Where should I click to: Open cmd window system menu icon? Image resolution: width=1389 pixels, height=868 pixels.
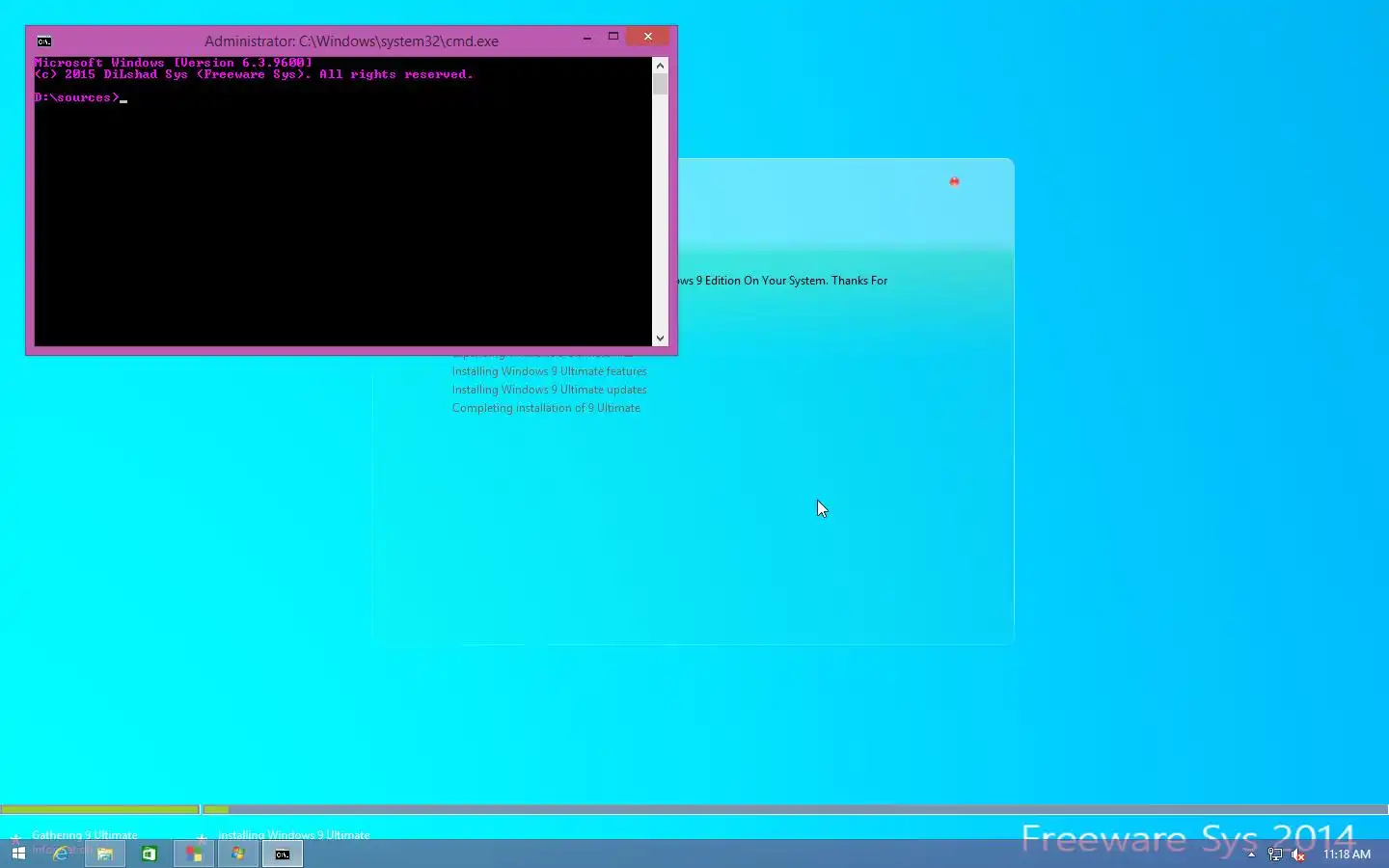tap(44, 41)
